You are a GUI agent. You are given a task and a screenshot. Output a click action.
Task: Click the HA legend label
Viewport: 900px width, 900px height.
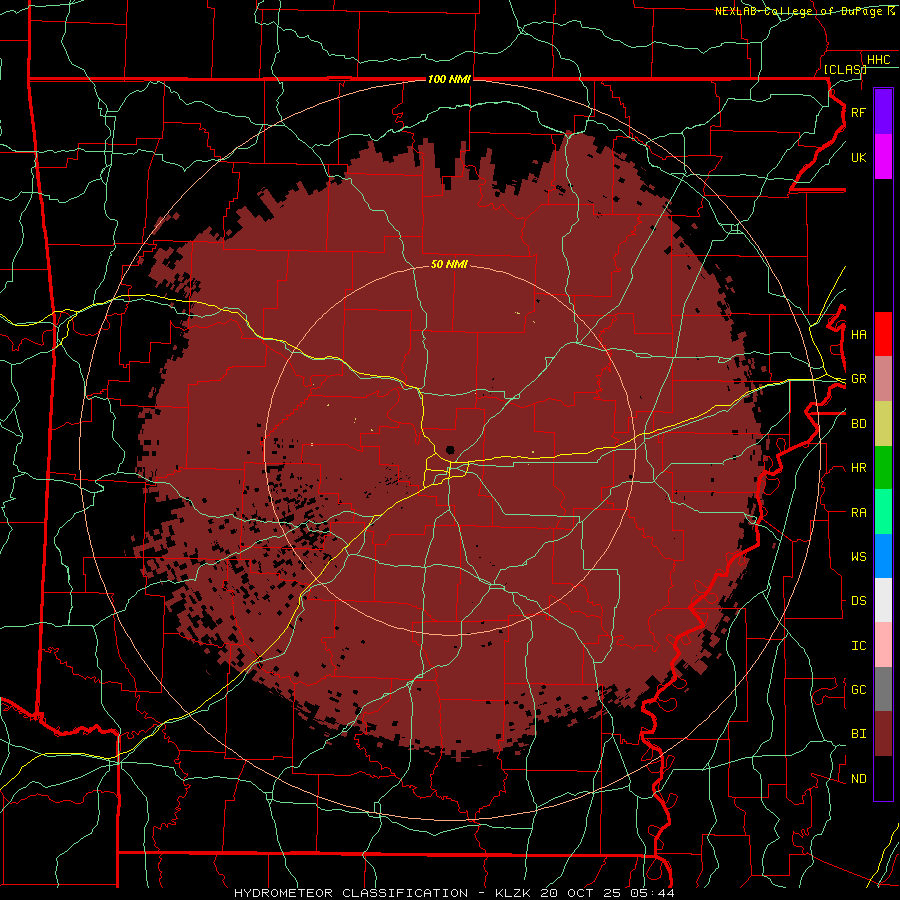(858, 334)
